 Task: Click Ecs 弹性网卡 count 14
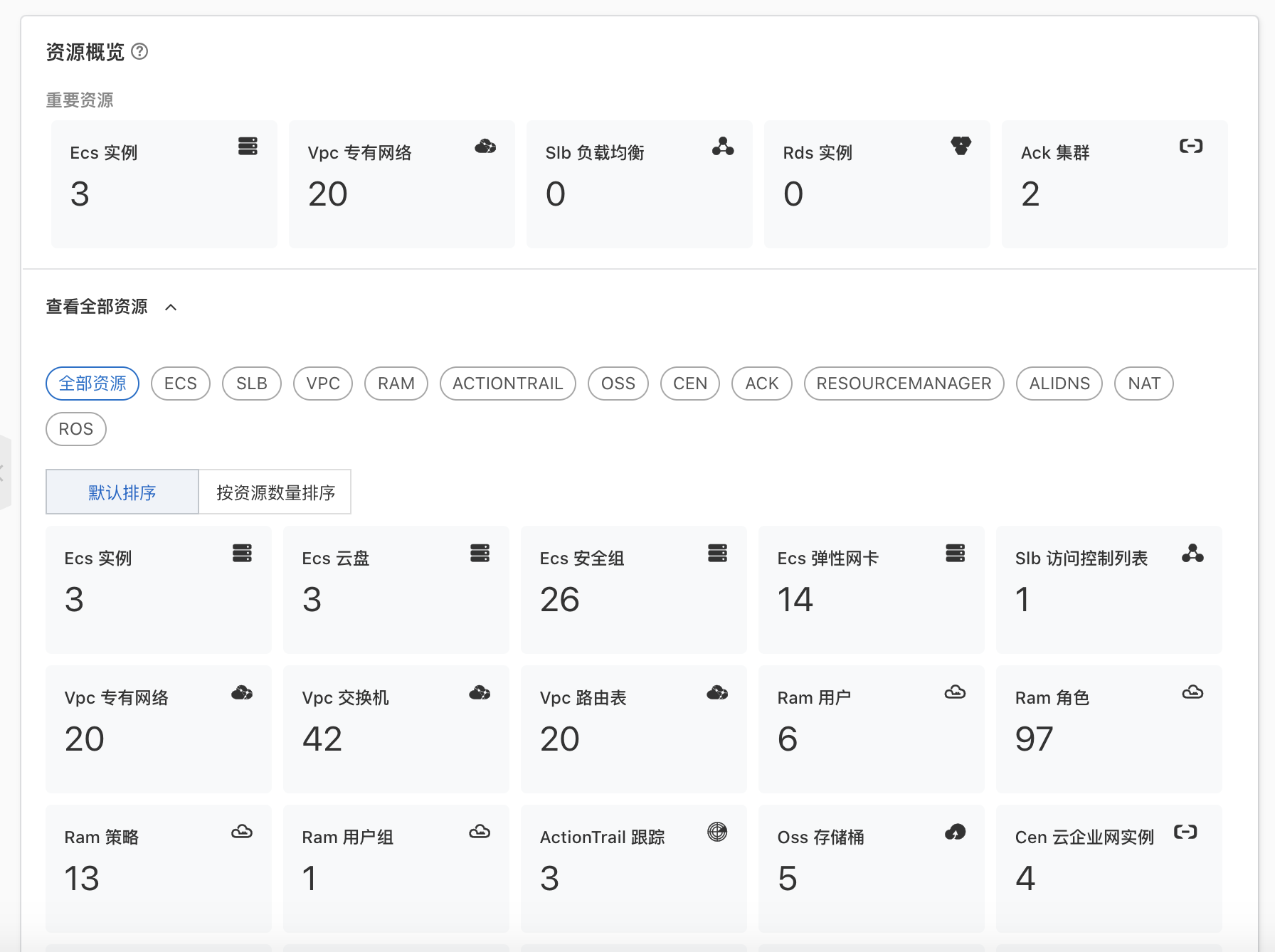point(795,600)
